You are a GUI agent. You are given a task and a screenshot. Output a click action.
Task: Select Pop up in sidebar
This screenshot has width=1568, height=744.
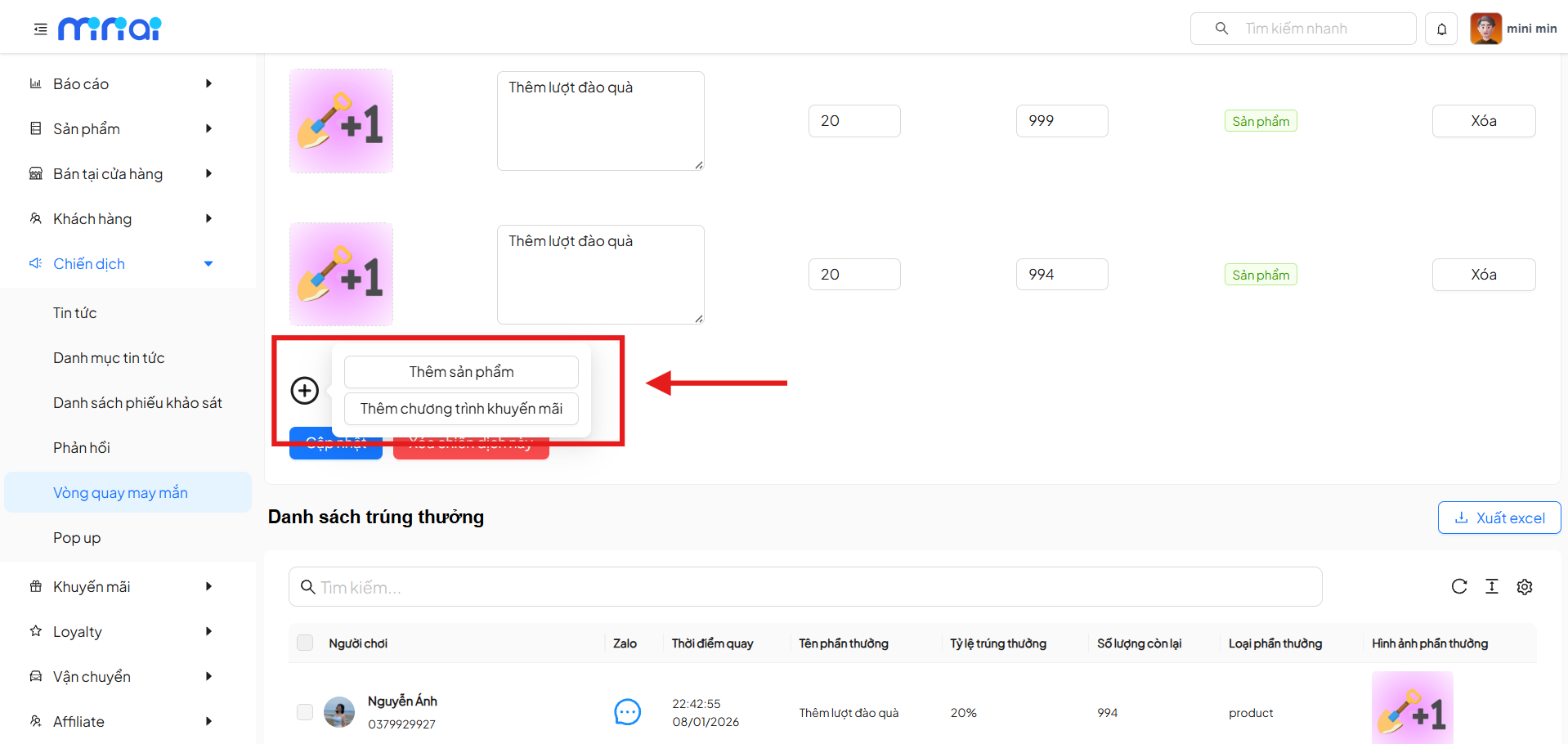tap(77, 537)
